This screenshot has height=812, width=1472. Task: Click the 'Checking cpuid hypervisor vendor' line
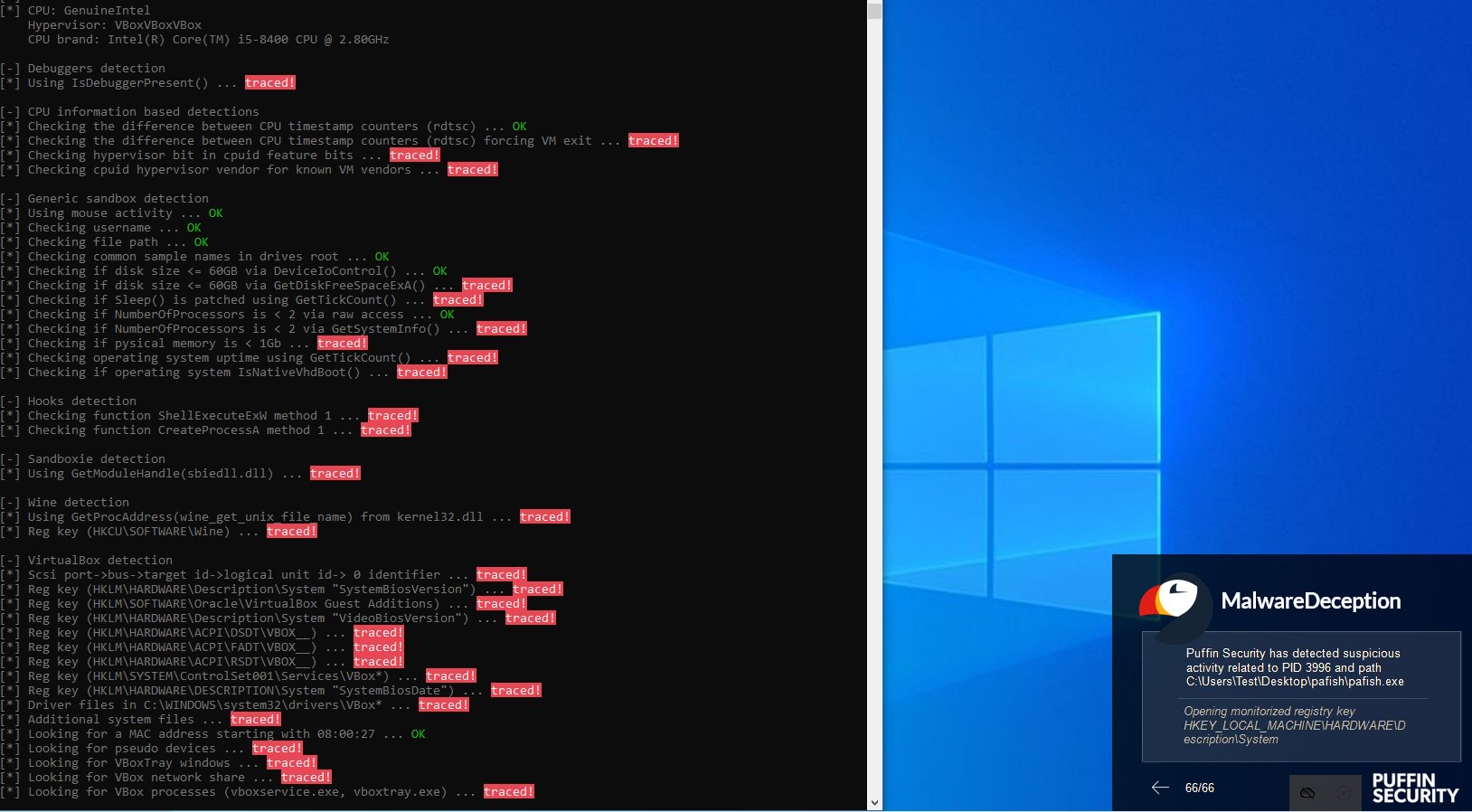(x=250, y=170)
